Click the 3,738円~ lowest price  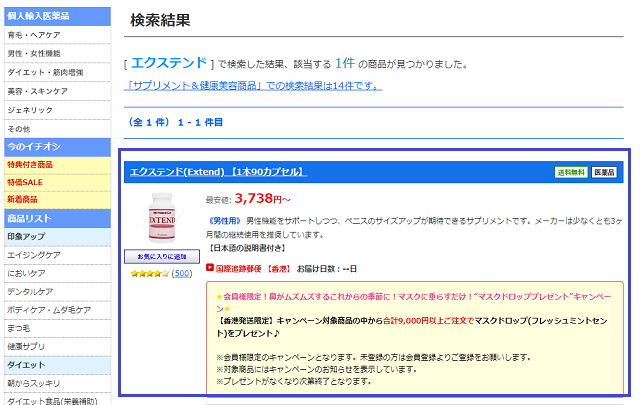[262, 199]
